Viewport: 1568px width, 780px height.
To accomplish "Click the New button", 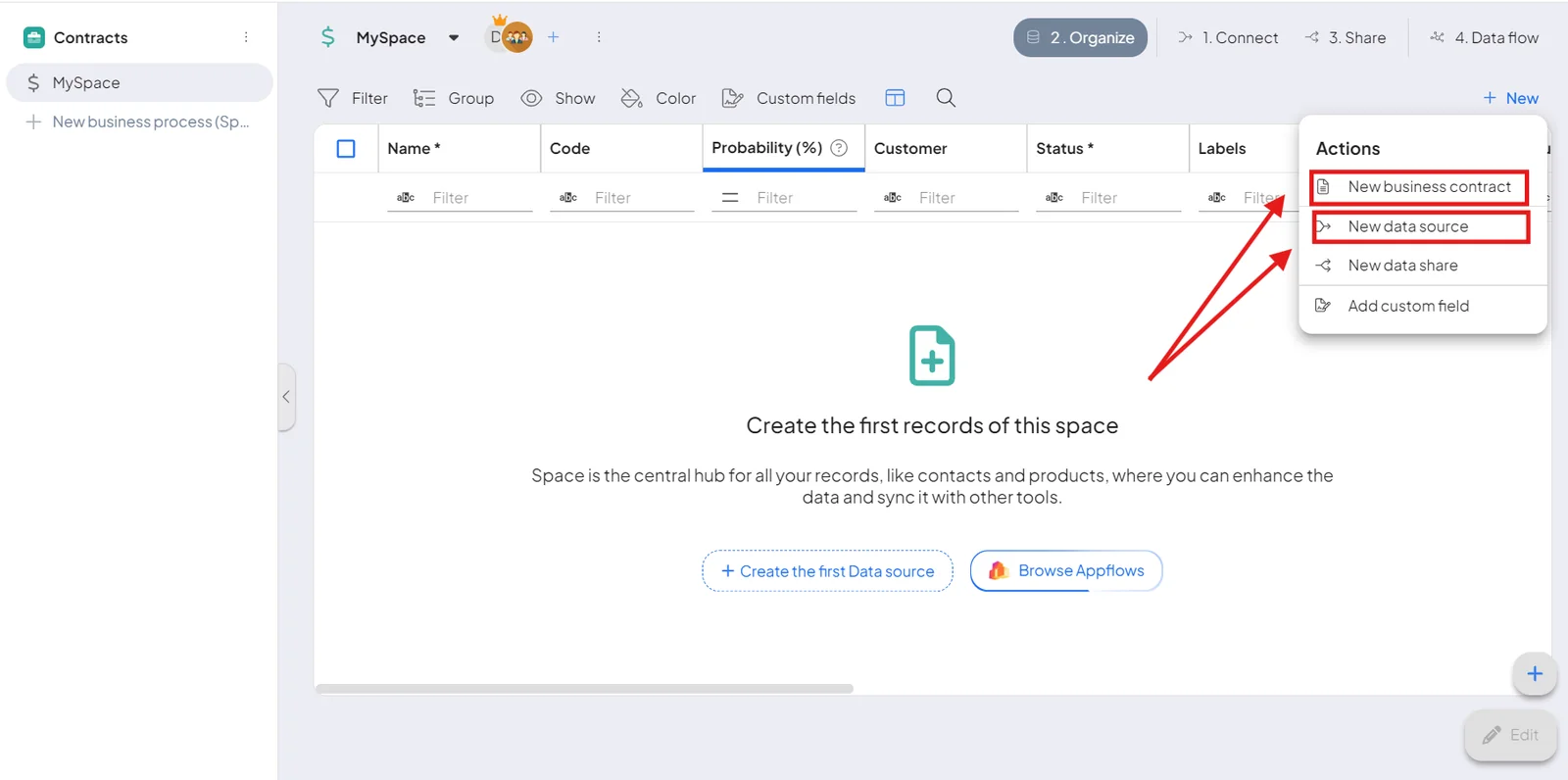I will click(1510, 98).
